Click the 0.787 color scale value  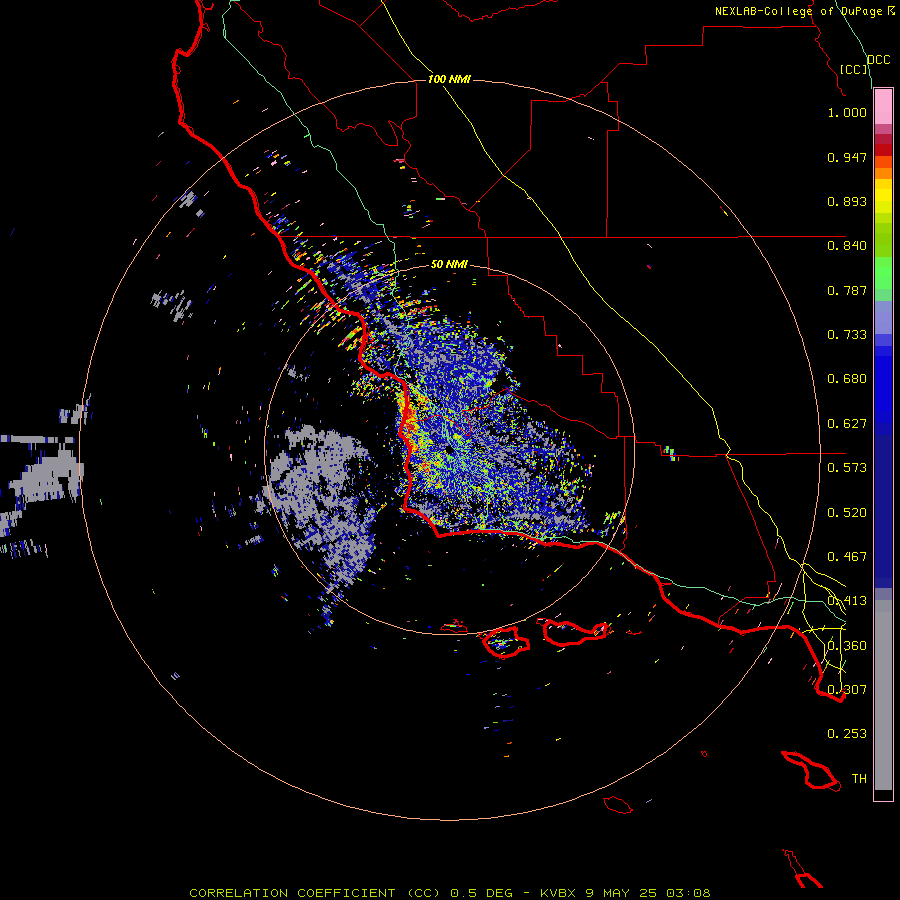point(847,290)
